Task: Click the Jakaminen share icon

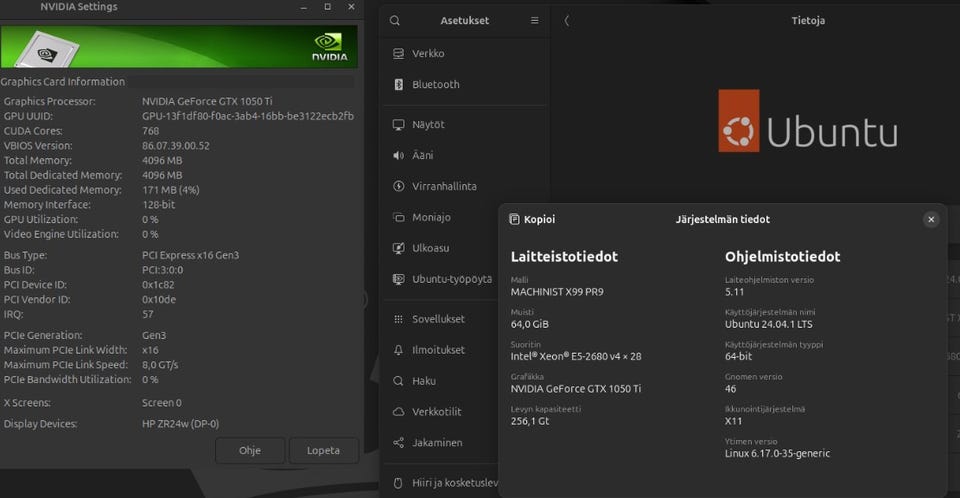Action: (399, 442)
